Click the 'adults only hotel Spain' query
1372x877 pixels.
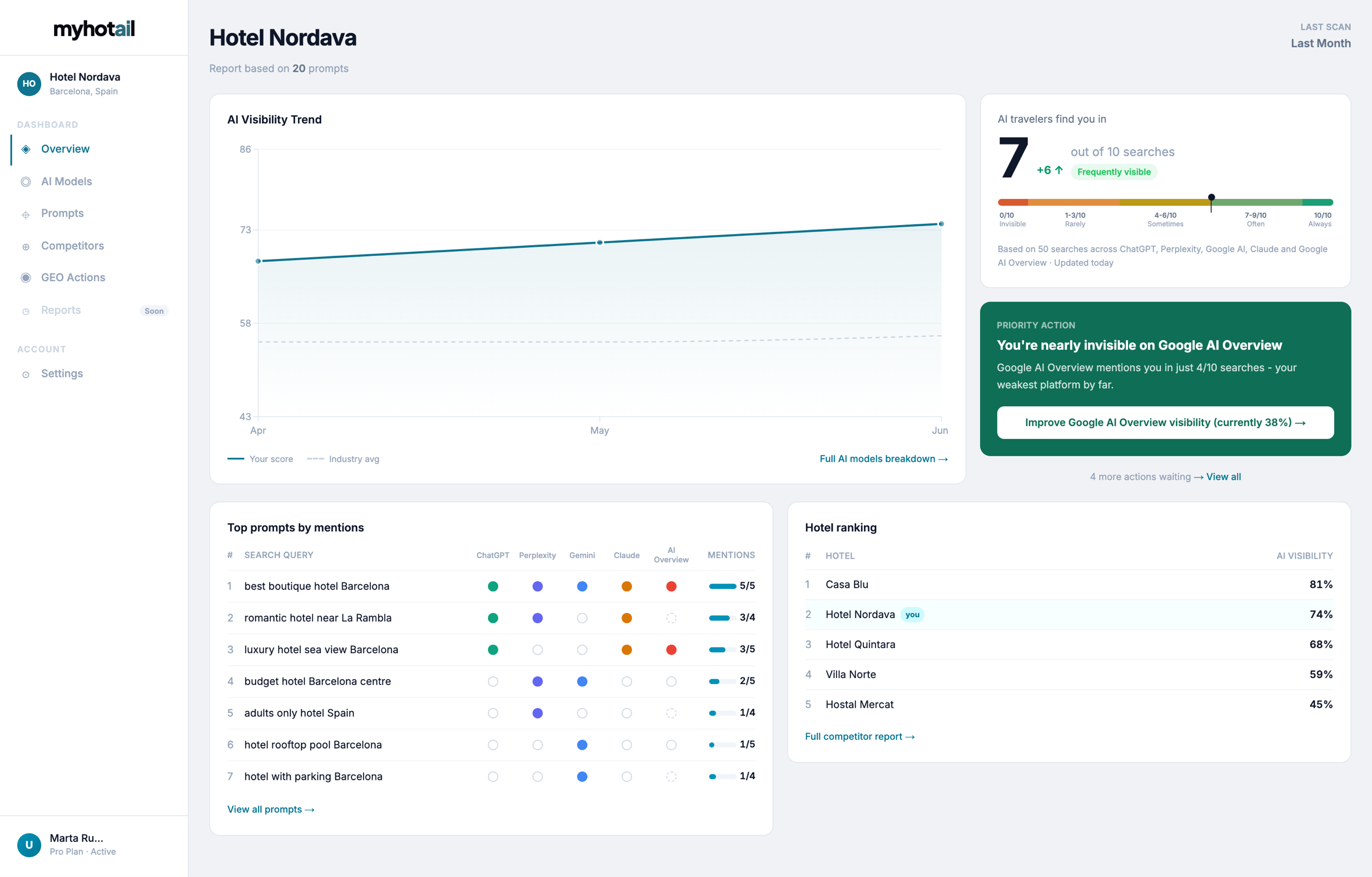click(299, 713)
